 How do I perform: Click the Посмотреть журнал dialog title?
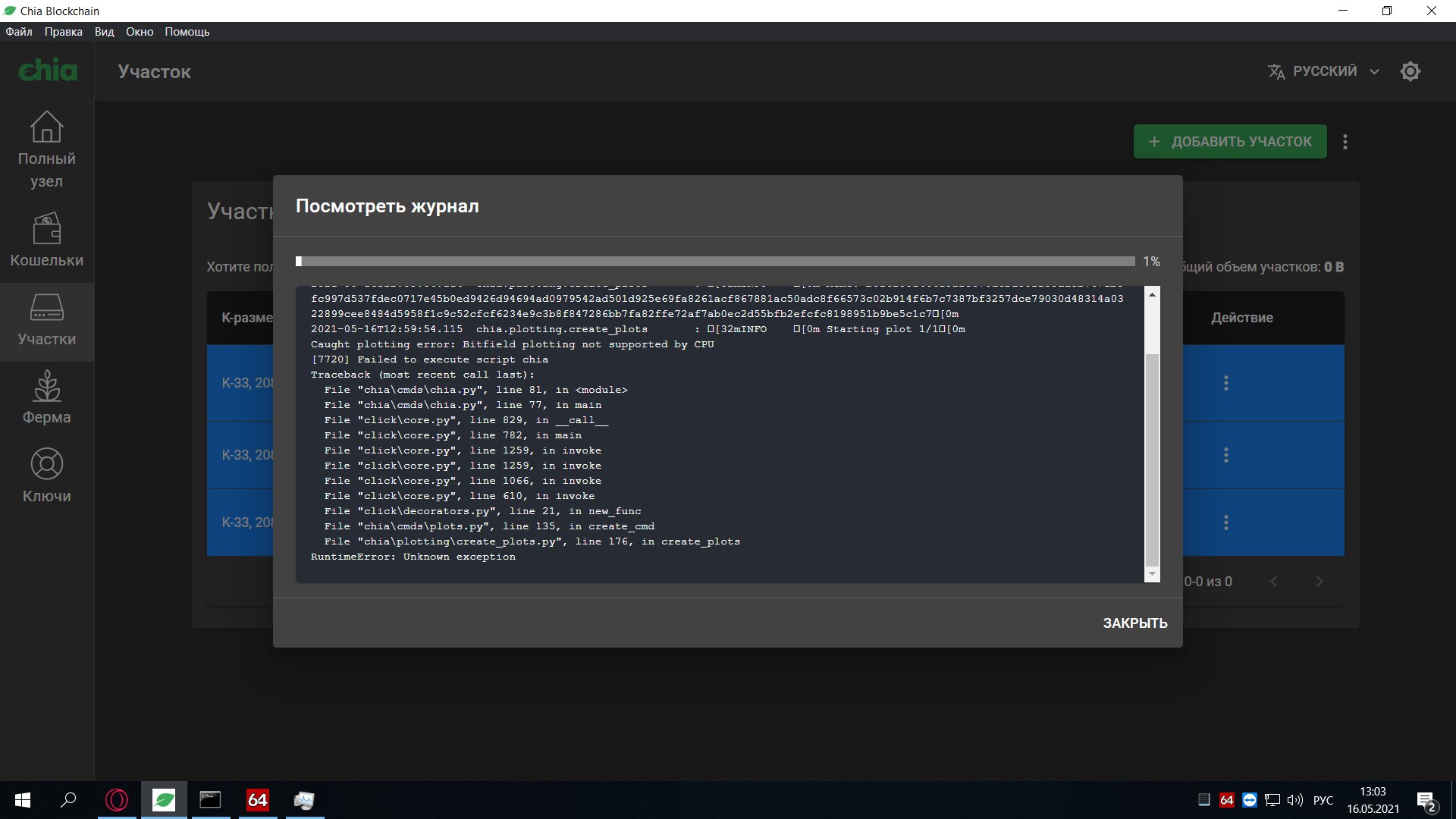tap(387, 206)
